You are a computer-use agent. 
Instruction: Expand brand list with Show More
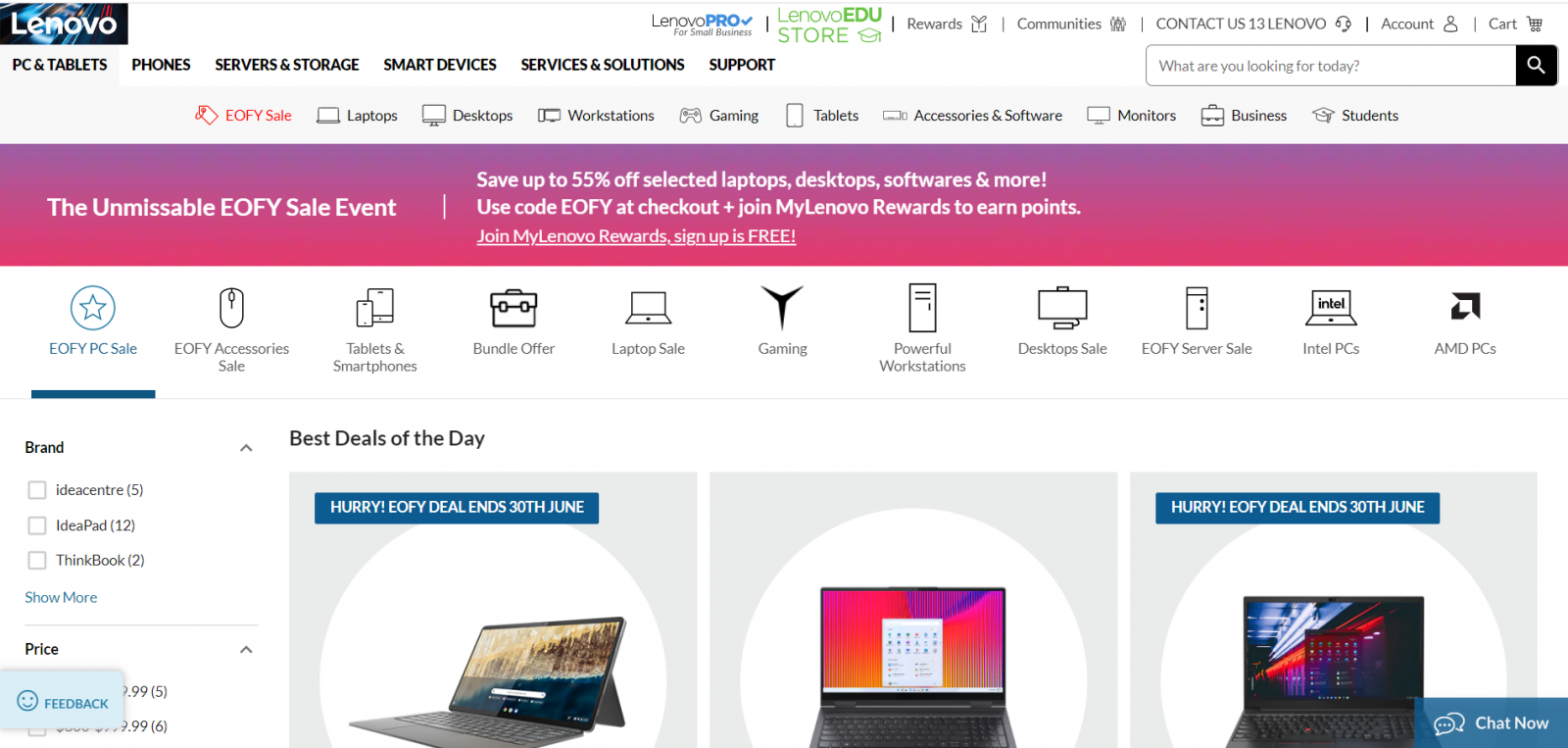61,597
